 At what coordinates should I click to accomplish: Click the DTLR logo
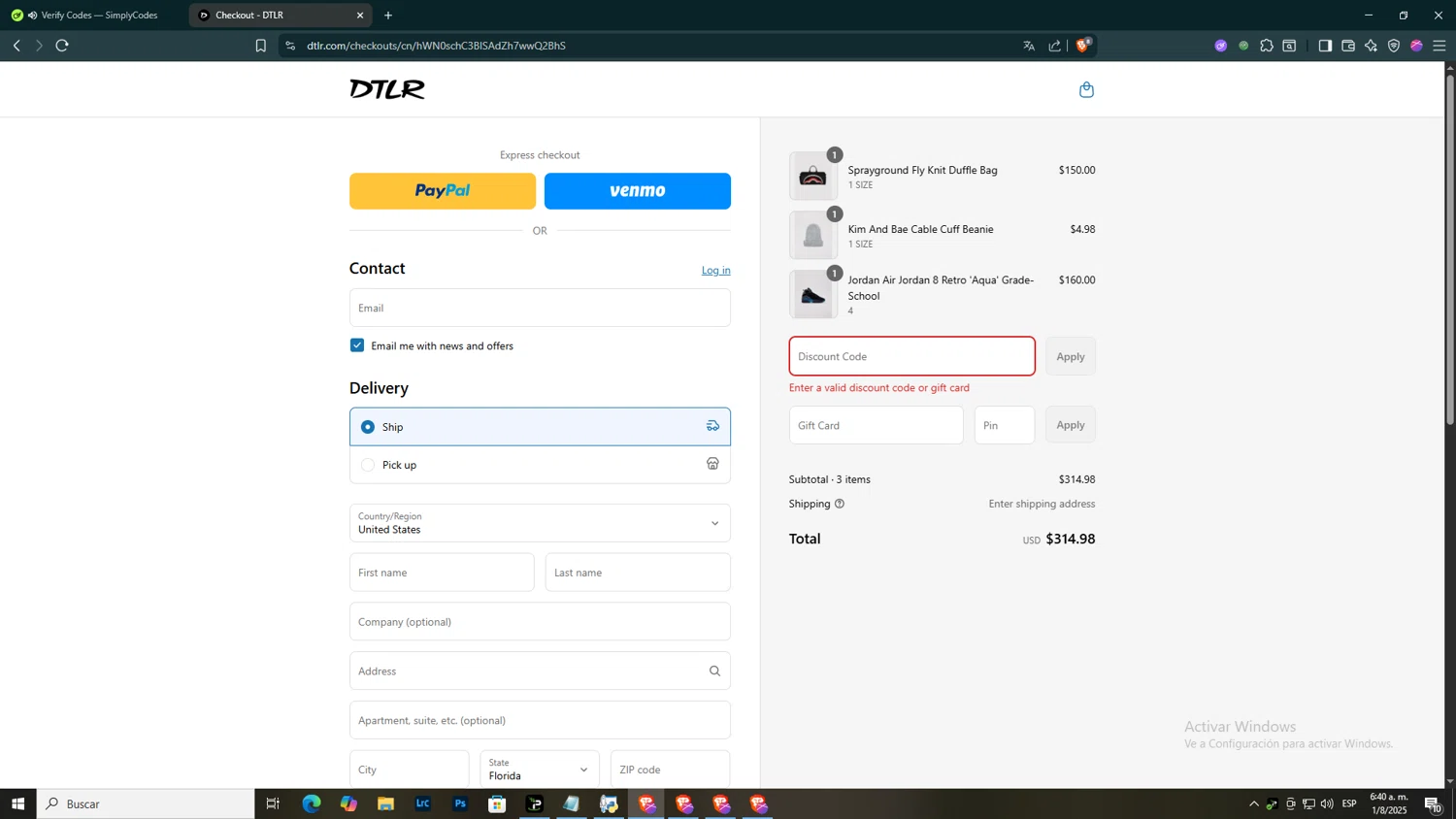tap(386, 89)
